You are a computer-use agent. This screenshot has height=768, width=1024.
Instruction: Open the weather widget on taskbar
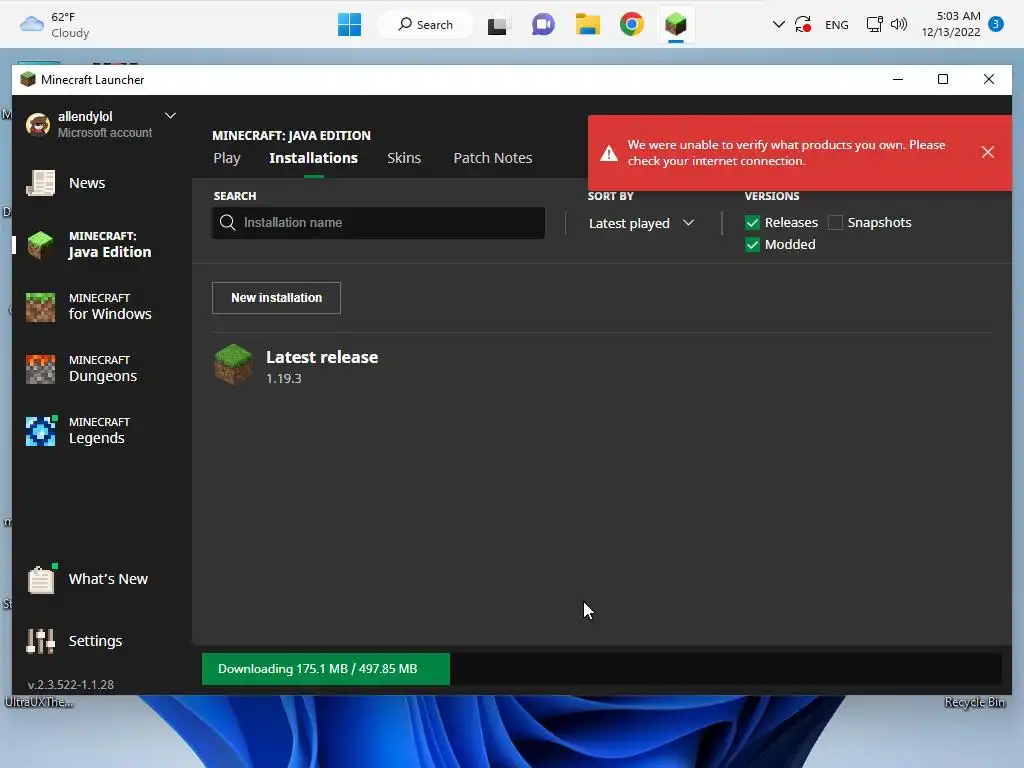(55, 25)
